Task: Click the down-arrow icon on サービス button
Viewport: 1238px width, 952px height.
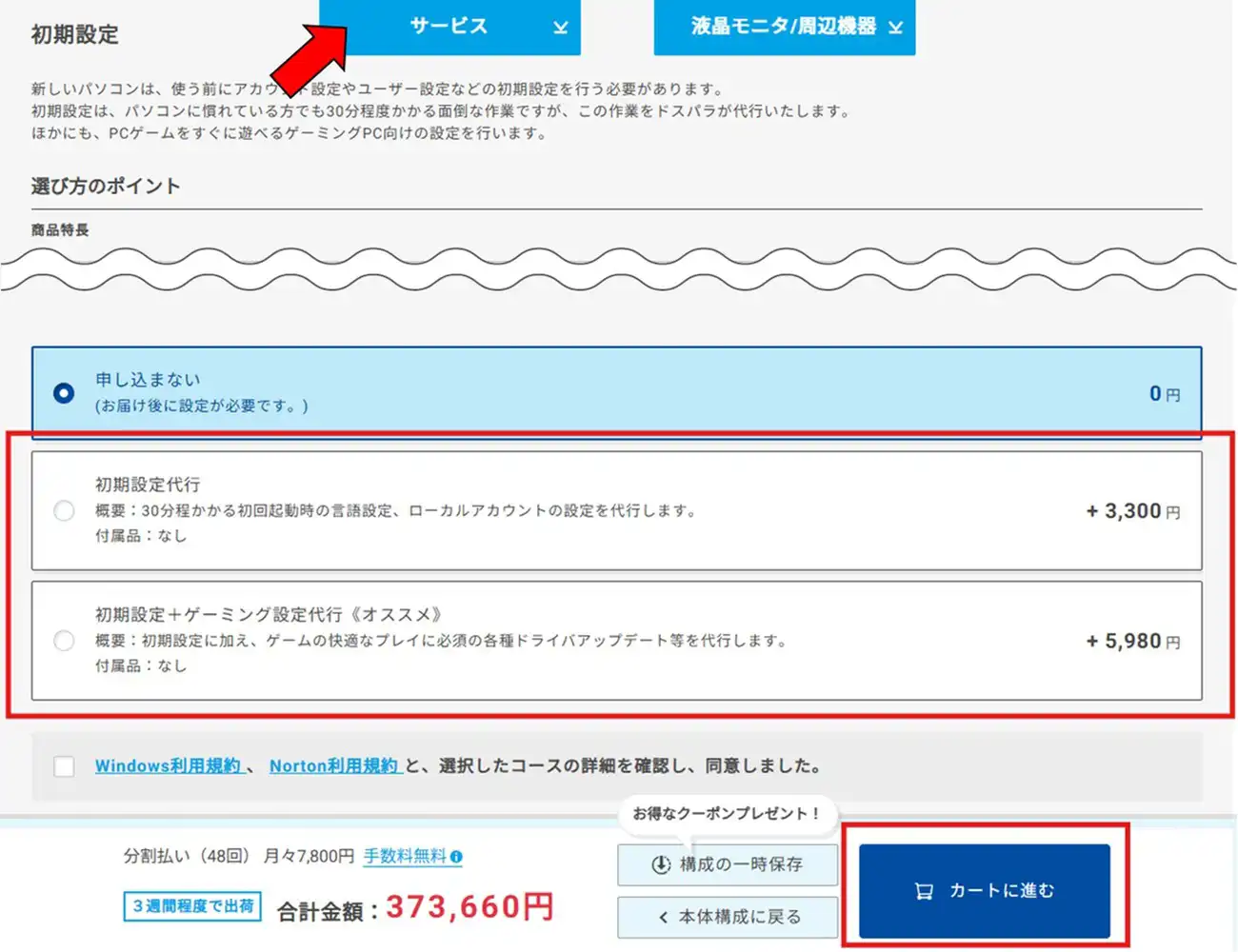Action: pyautogui.click(x=560, y=28)
